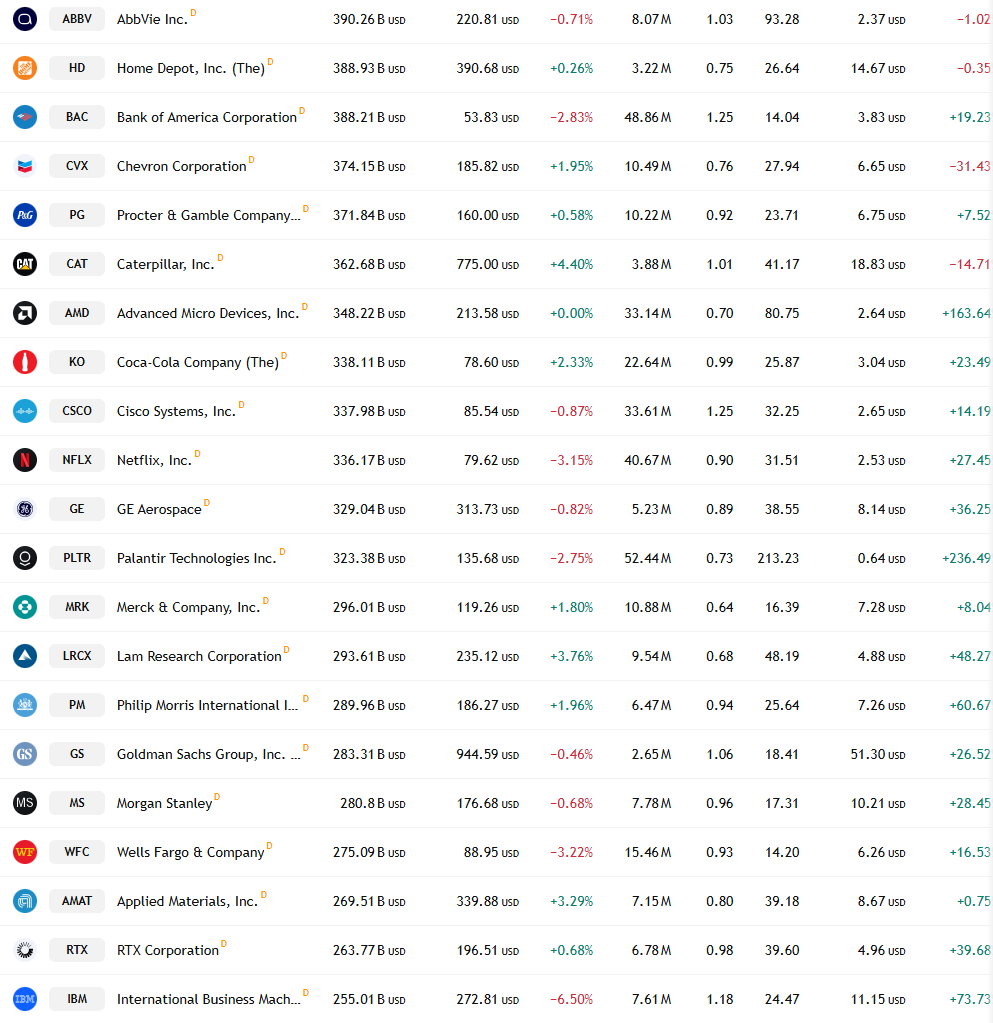Click Wells Fargo −3.22% change value
This screenshot has height=1023, width=993.
click(x=572, y=852)
